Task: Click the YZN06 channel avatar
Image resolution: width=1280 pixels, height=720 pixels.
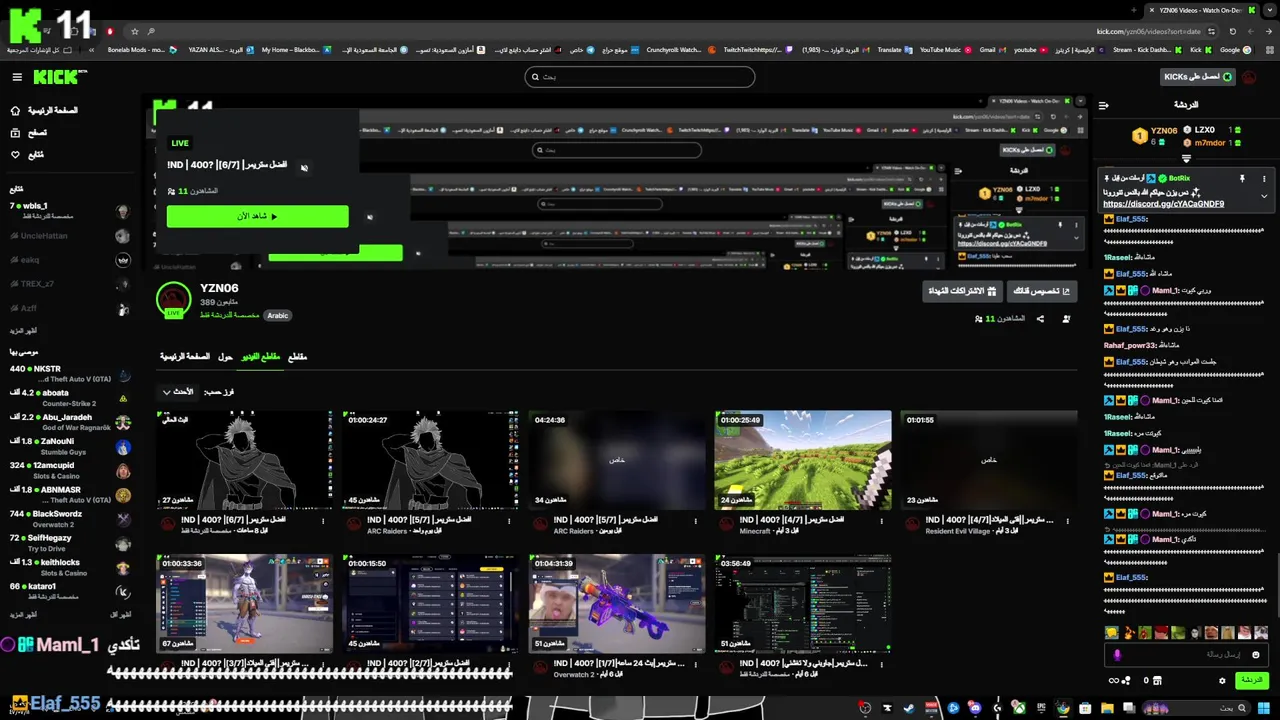Action: click(173, 299)
